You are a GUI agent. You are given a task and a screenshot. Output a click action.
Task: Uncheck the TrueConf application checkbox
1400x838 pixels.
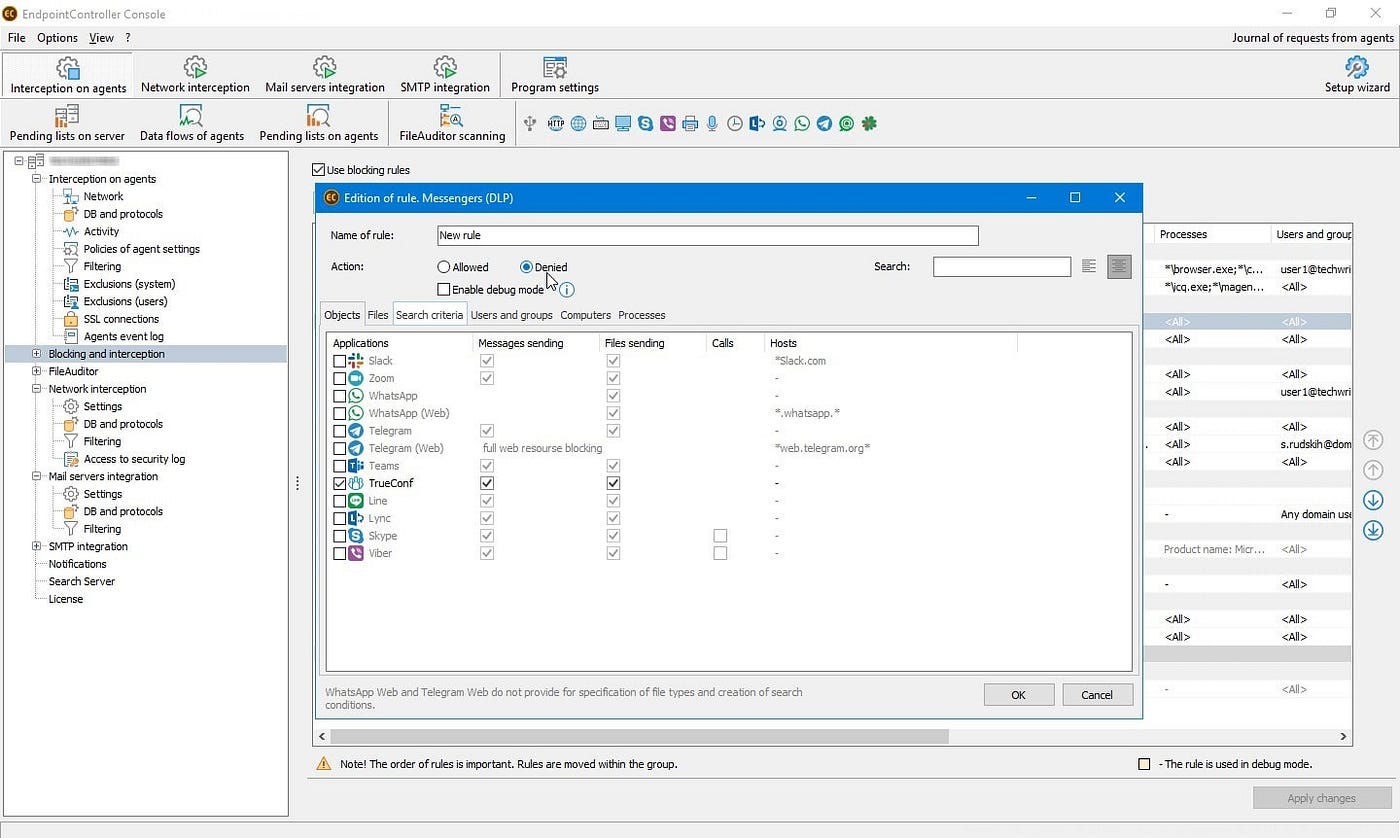tap(340, 483)
